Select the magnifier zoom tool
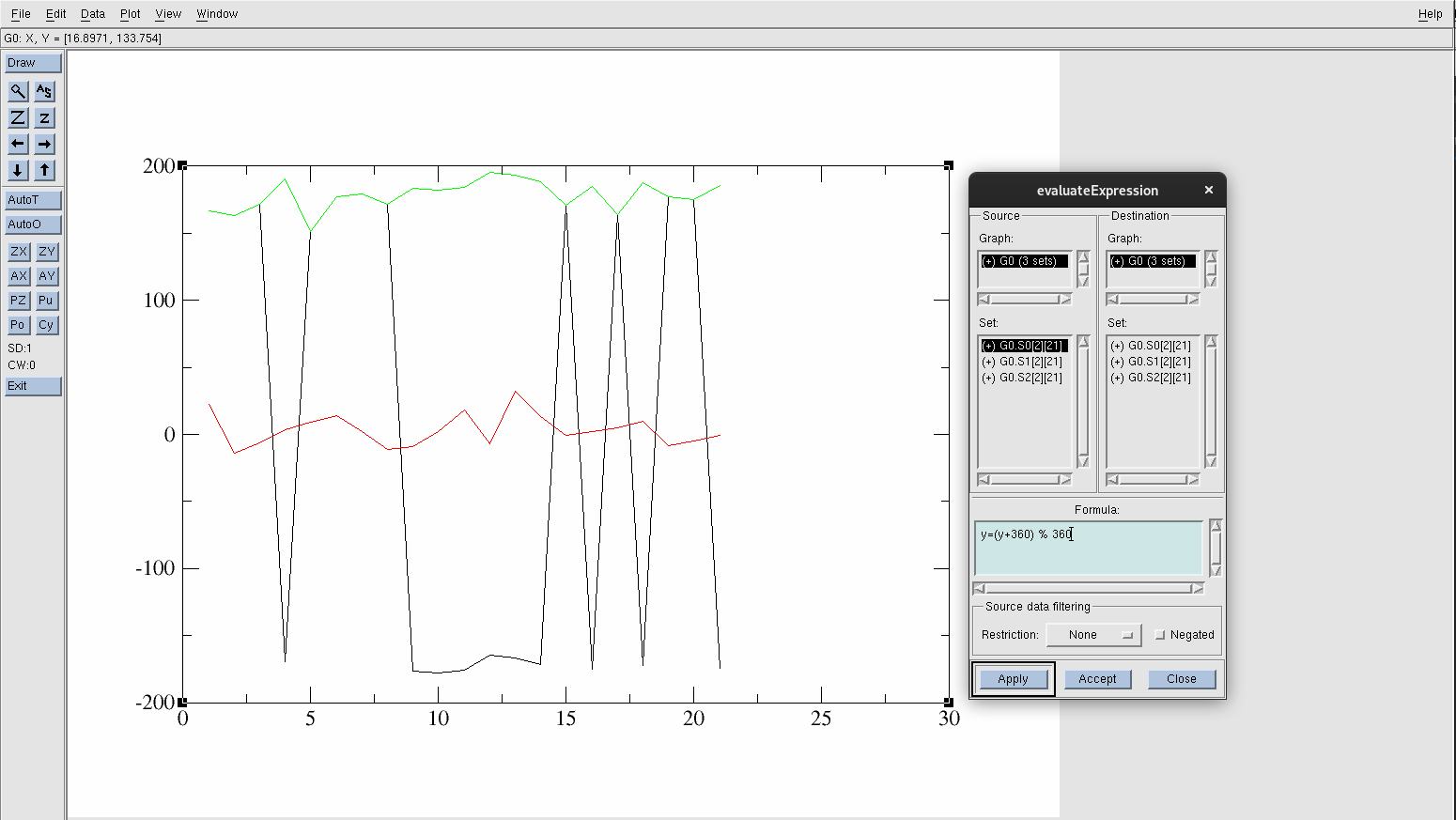The height and width of the screenshot is (820, 1456). pos(18,91)
